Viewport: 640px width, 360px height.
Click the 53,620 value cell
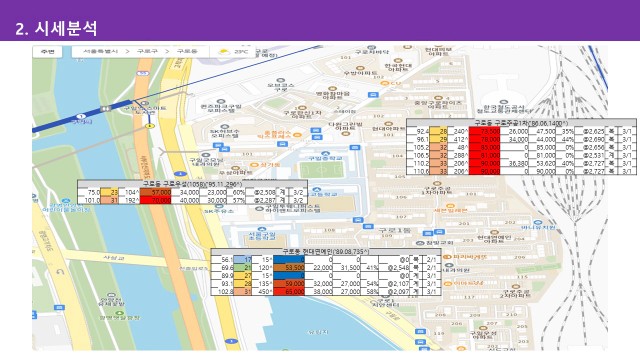click(543, 163)
